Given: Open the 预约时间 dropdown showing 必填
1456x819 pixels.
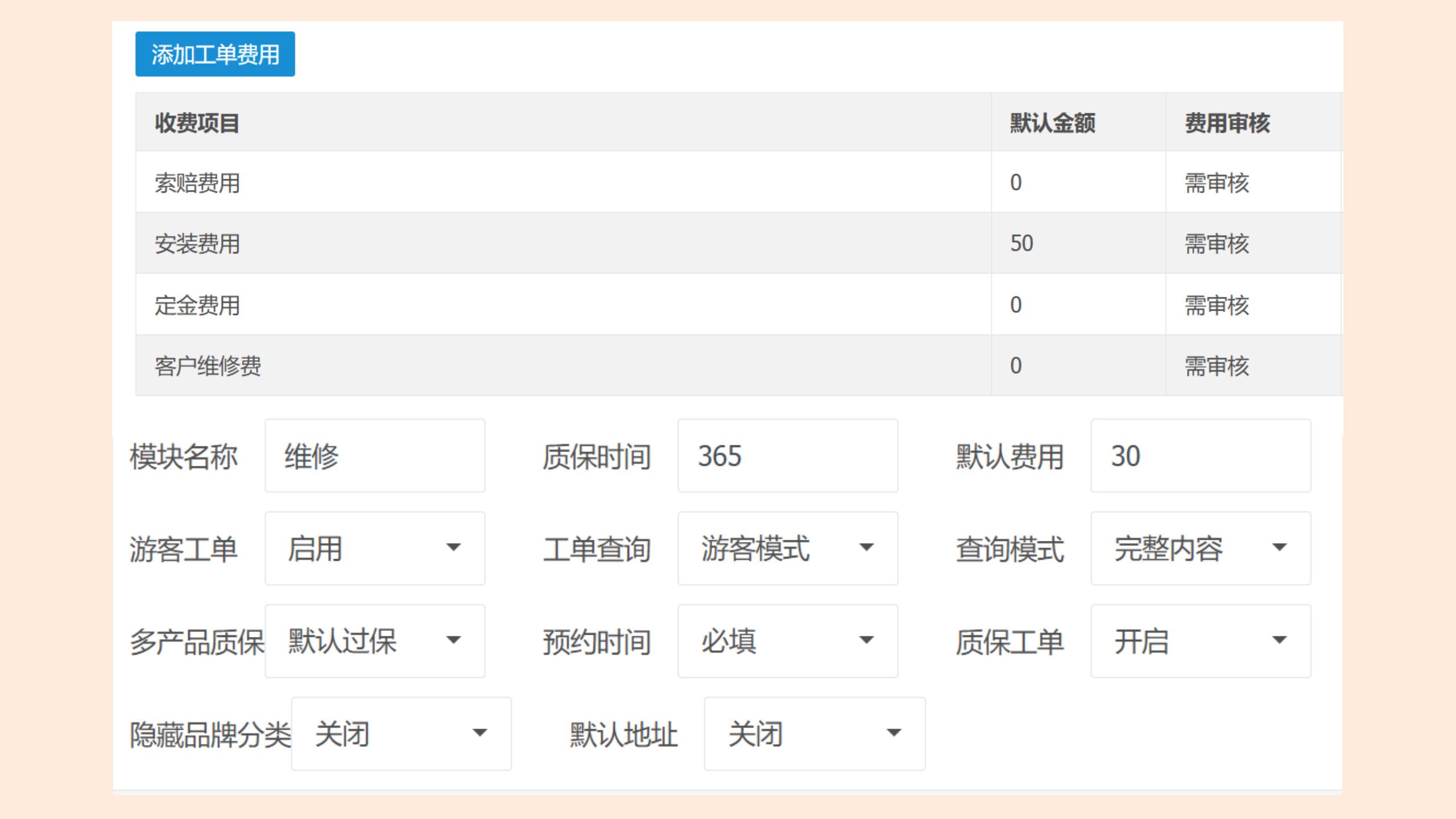Looking at the screenshot, I should point(787,641).
